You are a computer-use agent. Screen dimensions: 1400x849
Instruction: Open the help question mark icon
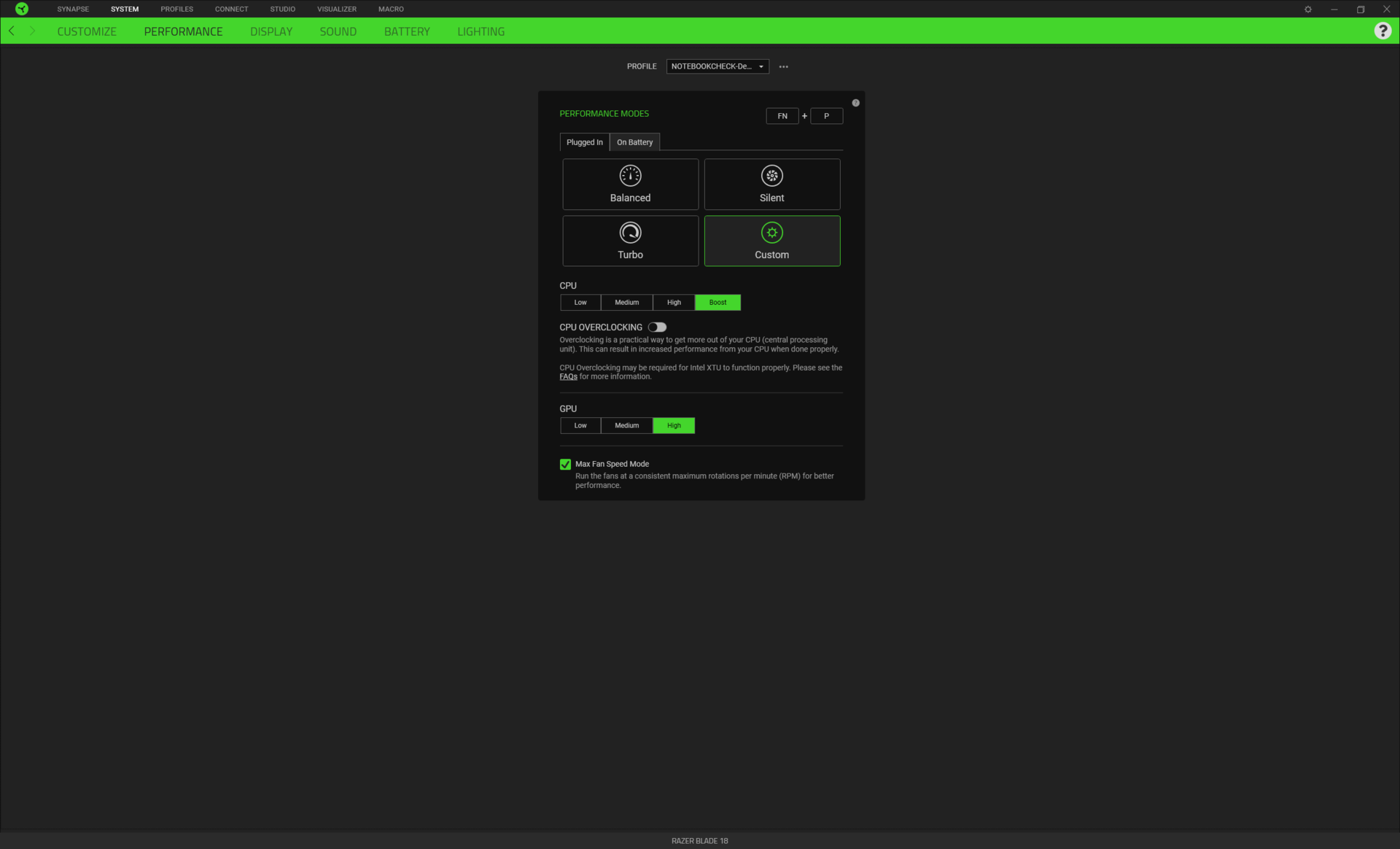pos(1382,31)
